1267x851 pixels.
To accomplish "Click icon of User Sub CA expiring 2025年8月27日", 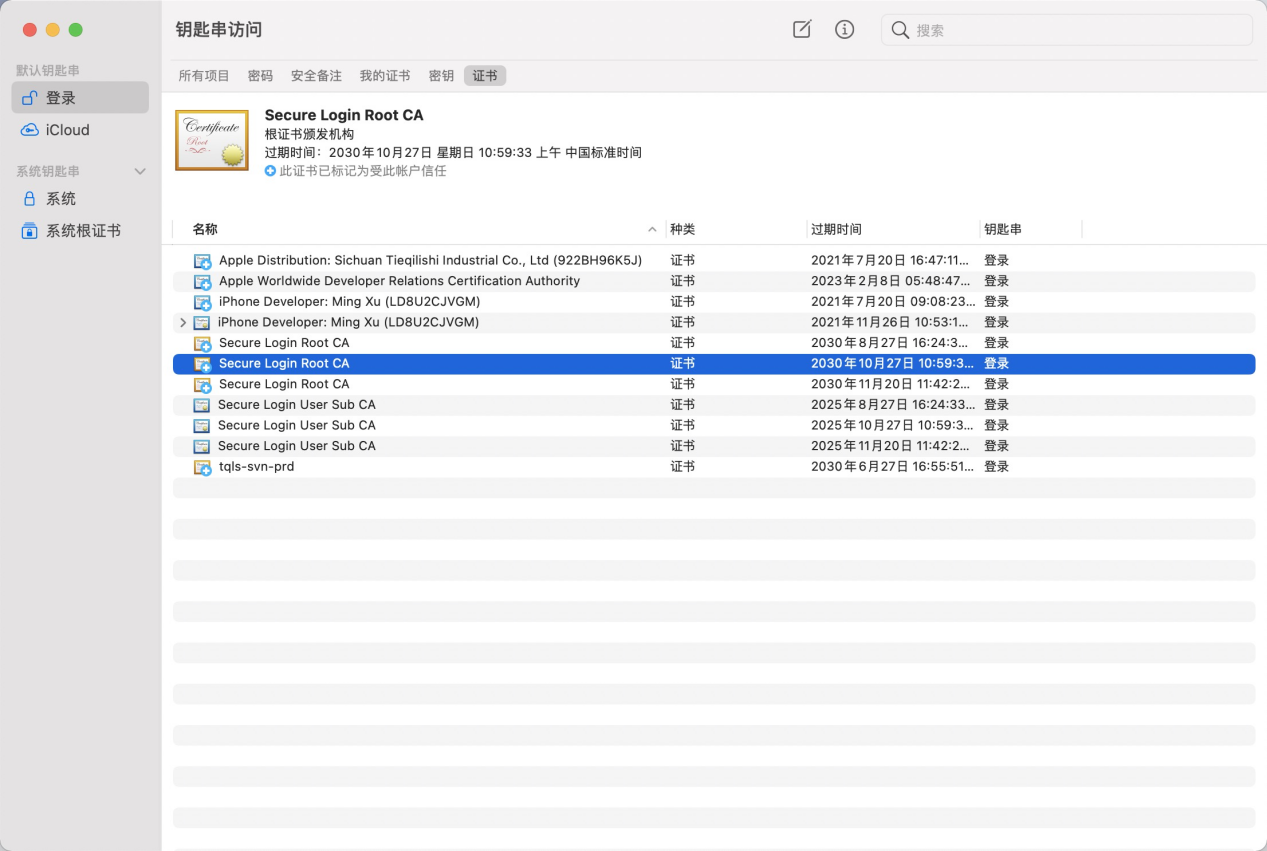I will click(201, 405).
